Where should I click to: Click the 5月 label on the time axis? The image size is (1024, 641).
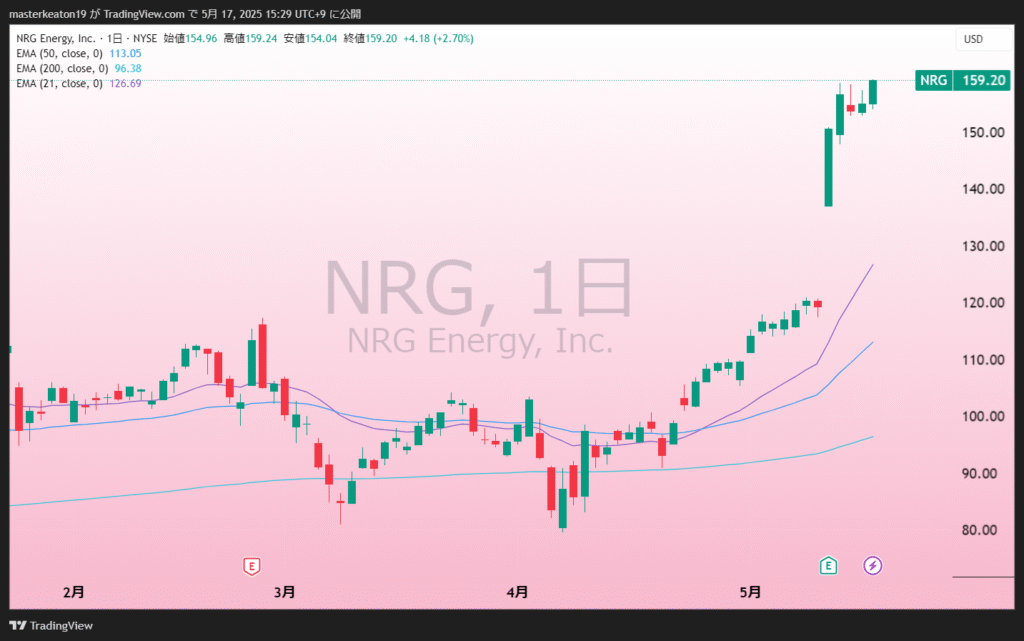[x=750, y=592]
